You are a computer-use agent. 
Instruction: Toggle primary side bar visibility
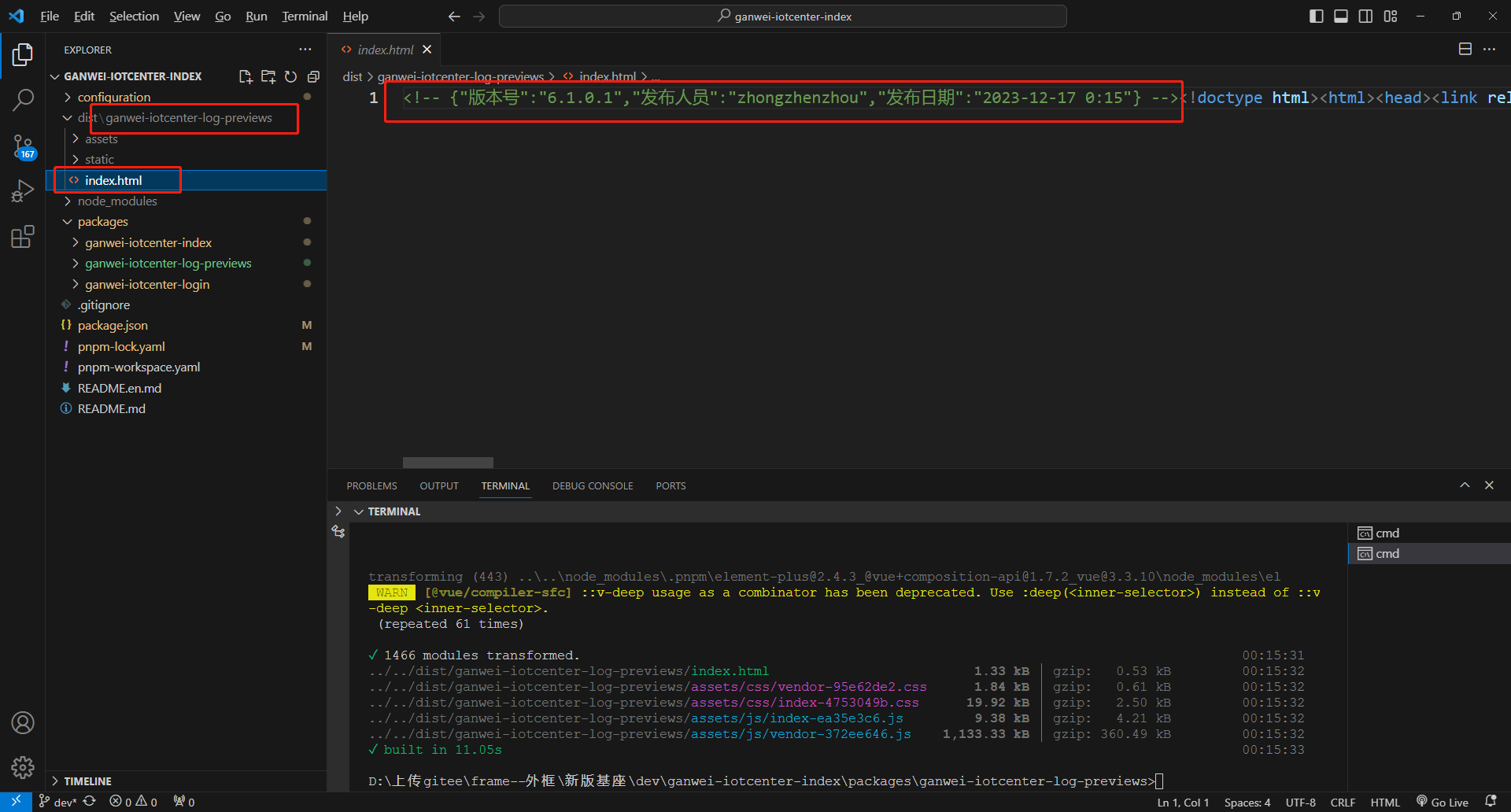click(1317, 17)
